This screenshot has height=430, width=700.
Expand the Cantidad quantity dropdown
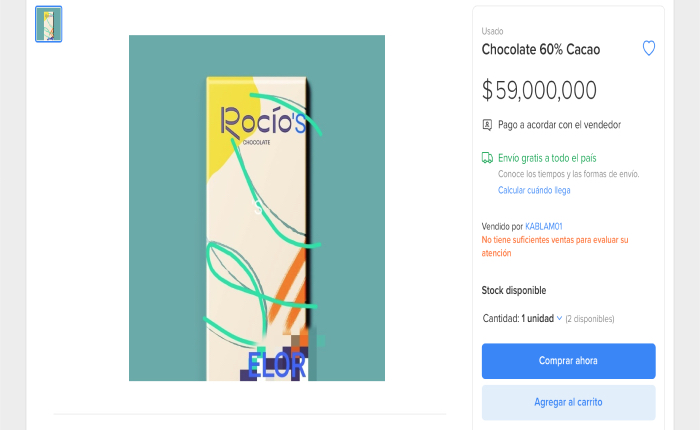click(522, 318)
